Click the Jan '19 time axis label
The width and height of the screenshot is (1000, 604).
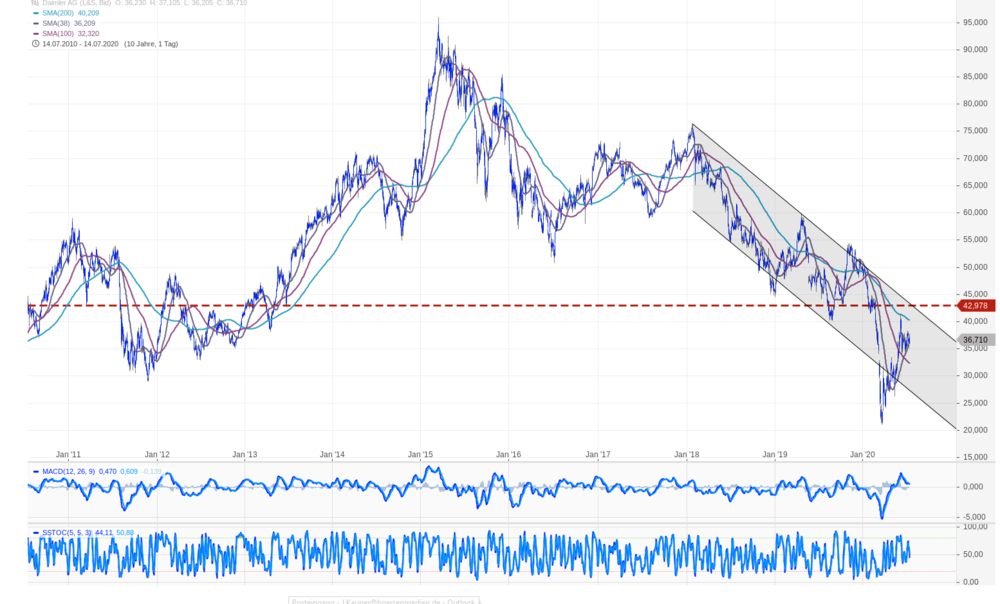click(x=775, y=455)
